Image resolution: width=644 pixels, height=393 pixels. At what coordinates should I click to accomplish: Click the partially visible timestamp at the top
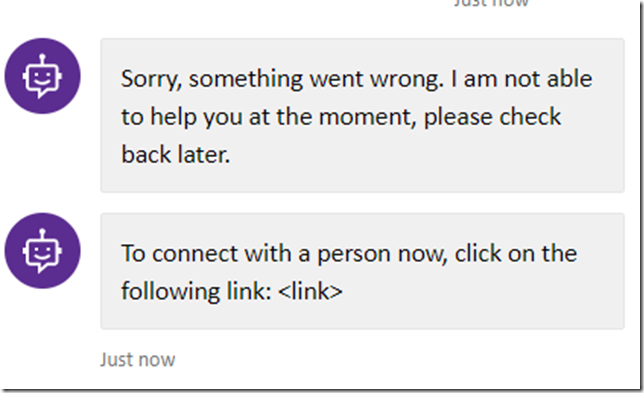[491, 3]
